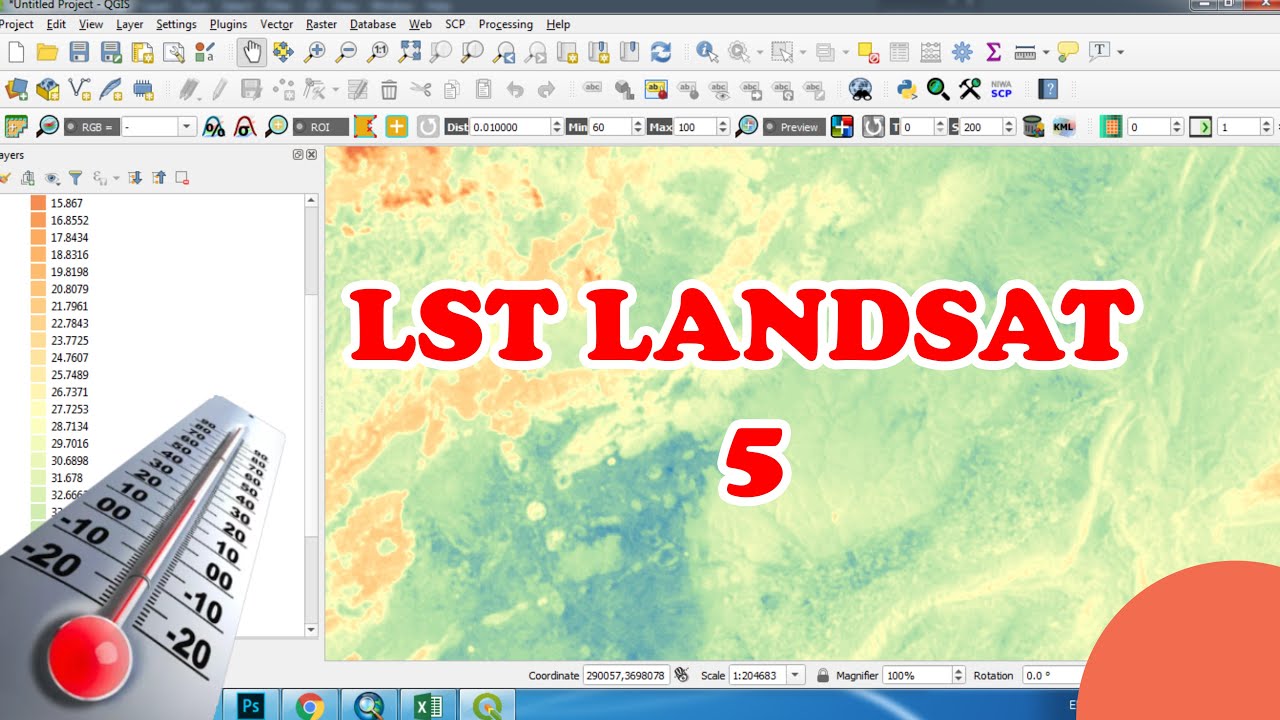Image resolution: width=1280 pixels, height=720 pixels.
Task: Click the Zoom Full extent icon
Action: [x=409, y=51]
